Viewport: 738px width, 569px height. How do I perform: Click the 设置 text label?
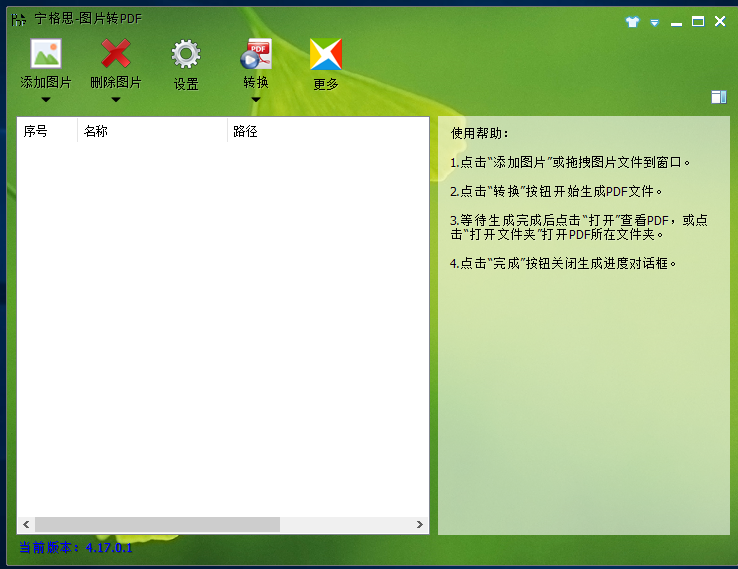click(186, 84)
